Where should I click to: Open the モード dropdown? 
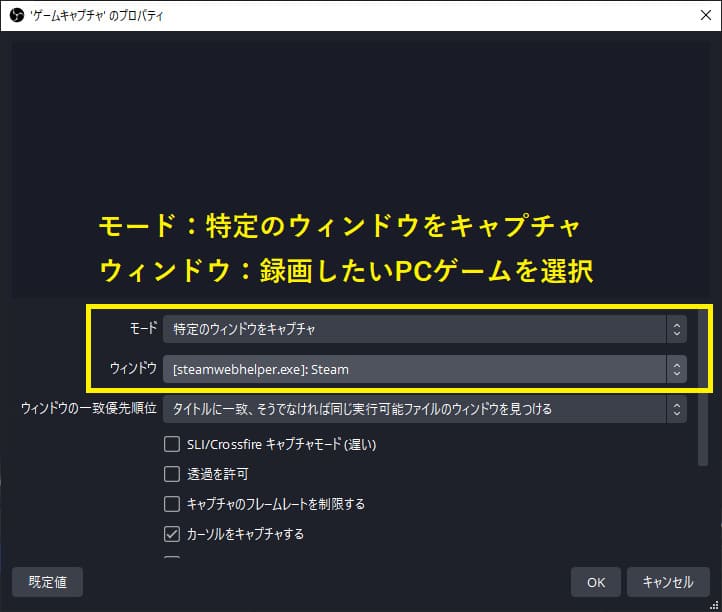[x=425, y=329]
